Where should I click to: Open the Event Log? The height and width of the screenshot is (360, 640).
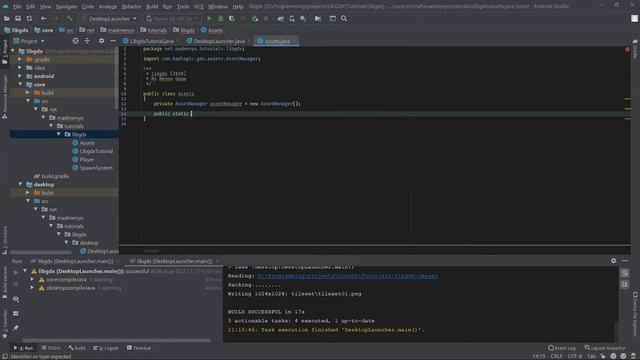(x=562, y=348)
